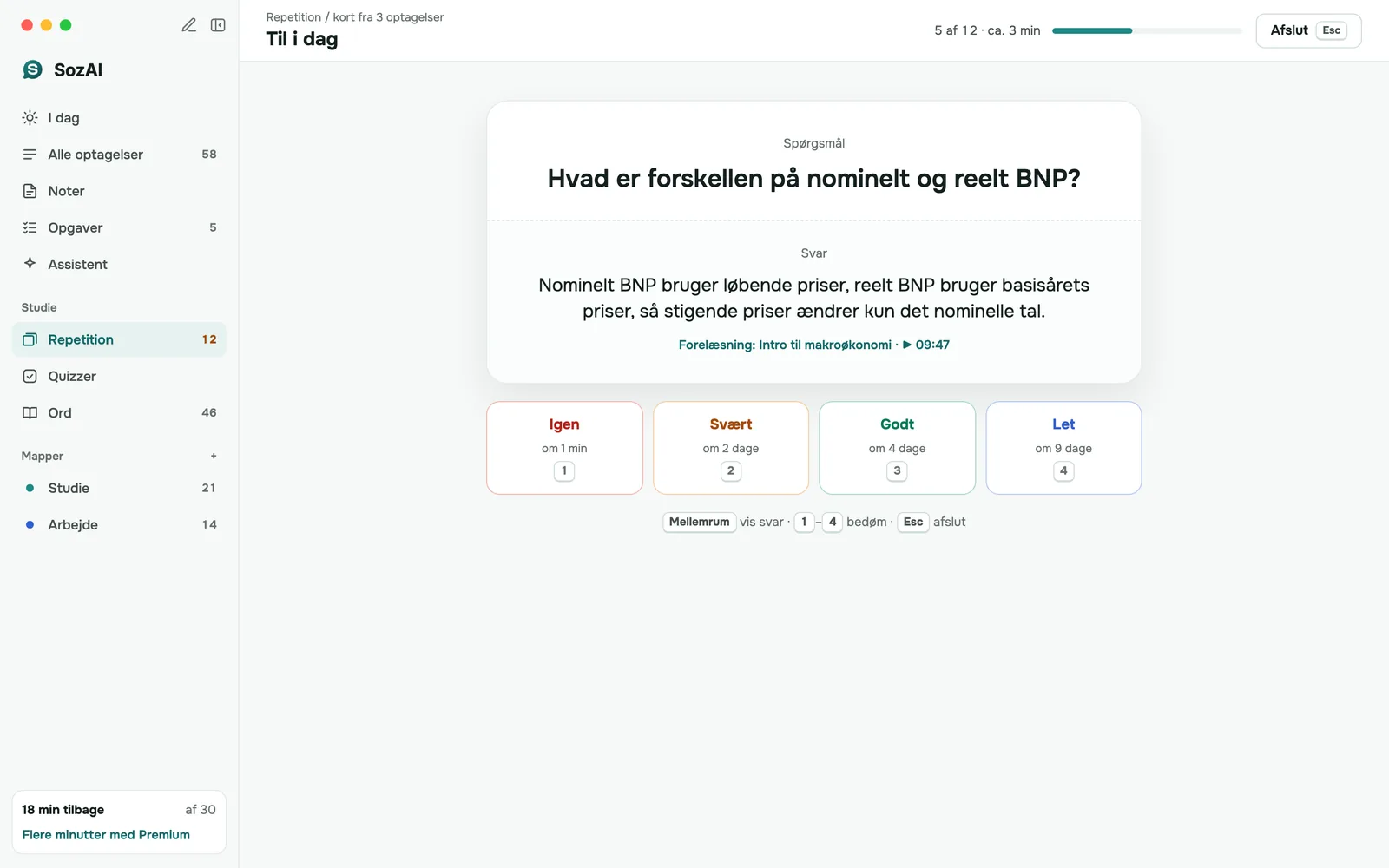Click the 18 min tilbage quota text

pos(63,809)
